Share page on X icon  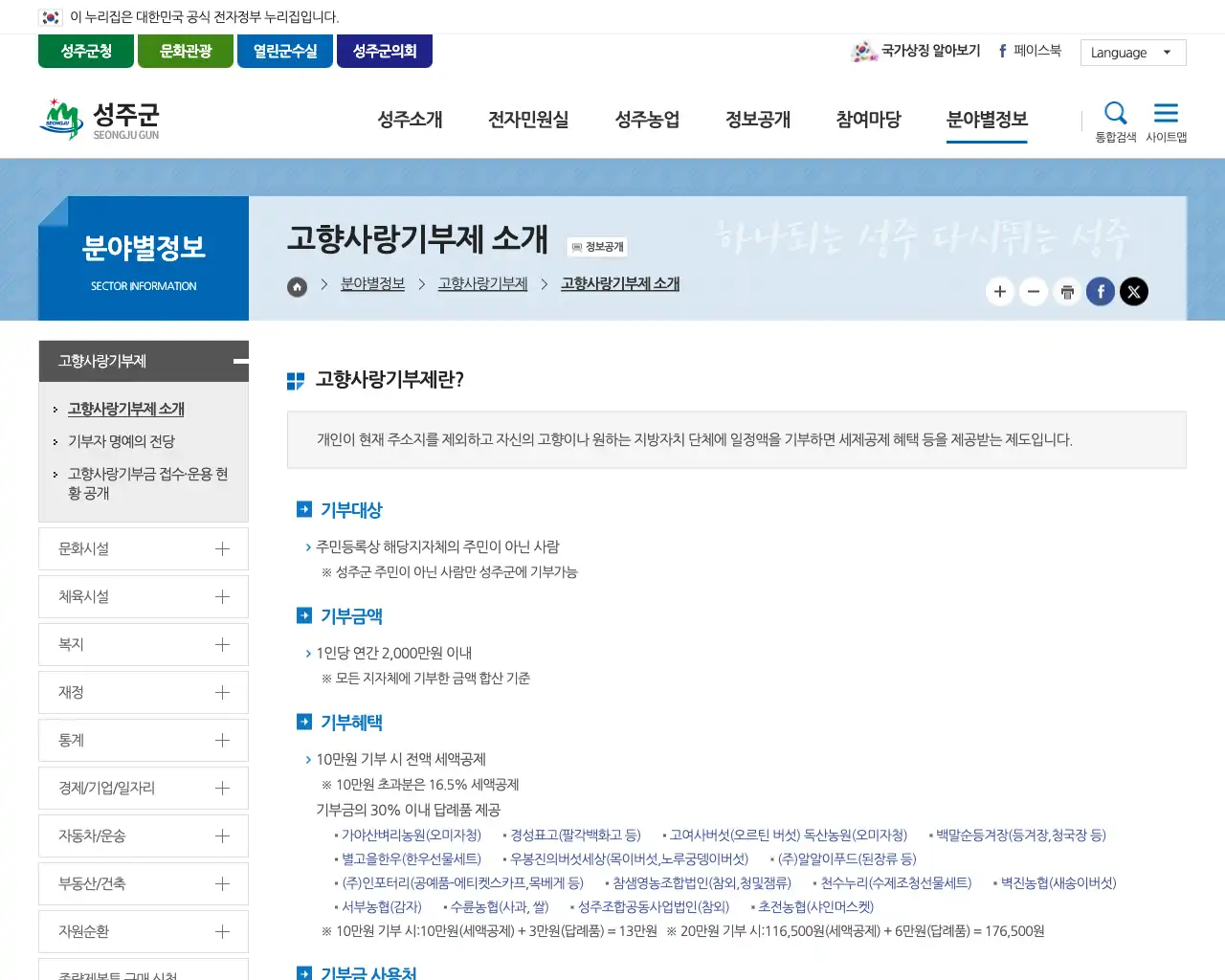point(1134,292)
